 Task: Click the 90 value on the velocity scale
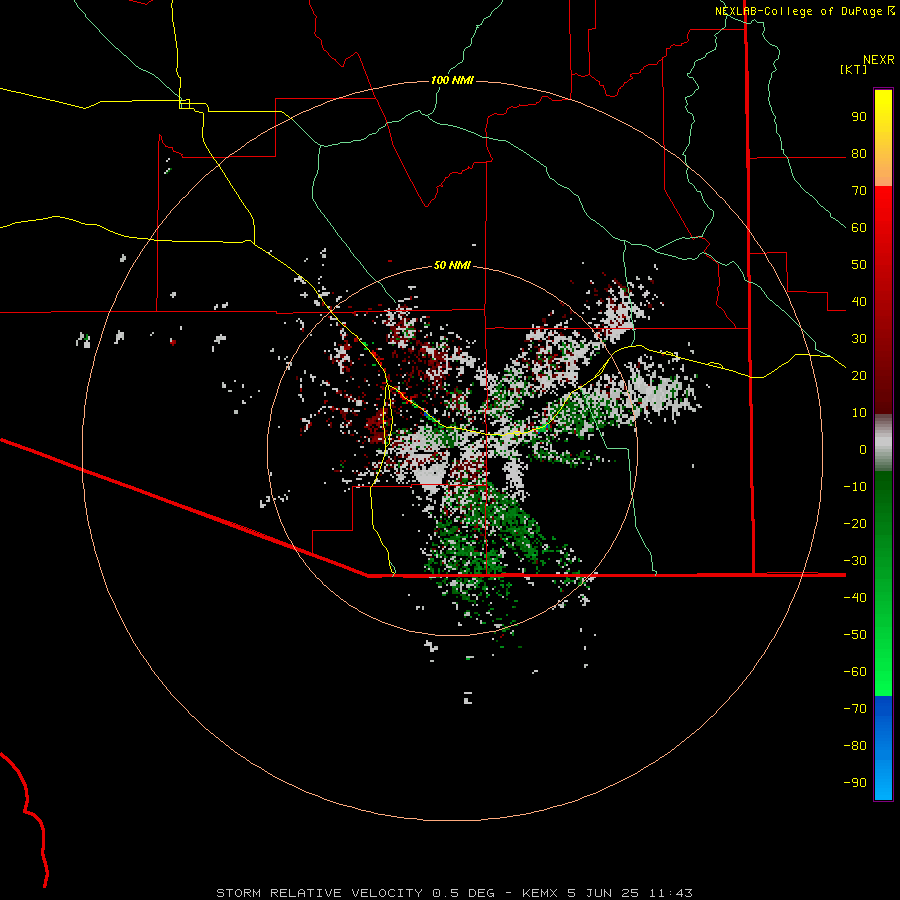click(859, 117)
